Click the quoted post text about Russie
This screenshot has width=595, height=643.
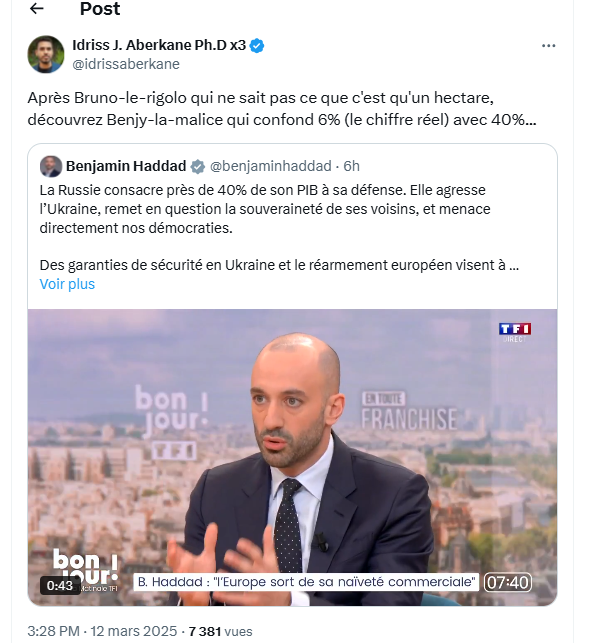point(265,209)
